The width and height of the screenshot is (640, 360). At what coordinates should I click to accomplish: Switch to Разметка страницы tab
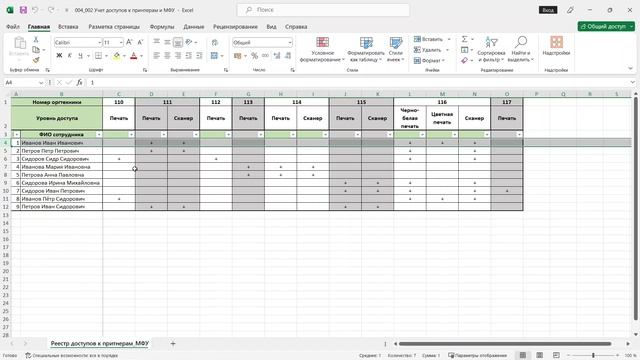click(x=114, y=27)
